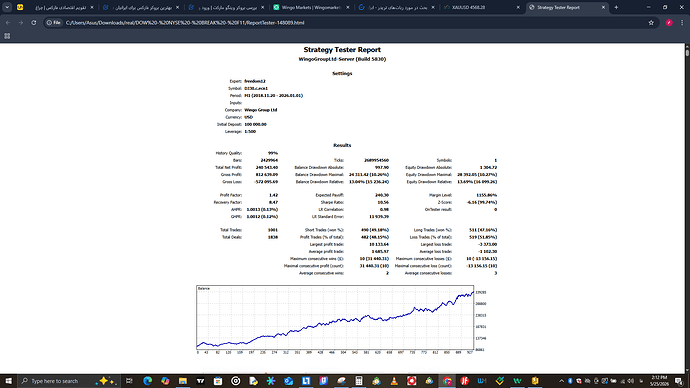The image size is (690, 388).
Task: Click the File site info chip
Action: click(54, 22)
